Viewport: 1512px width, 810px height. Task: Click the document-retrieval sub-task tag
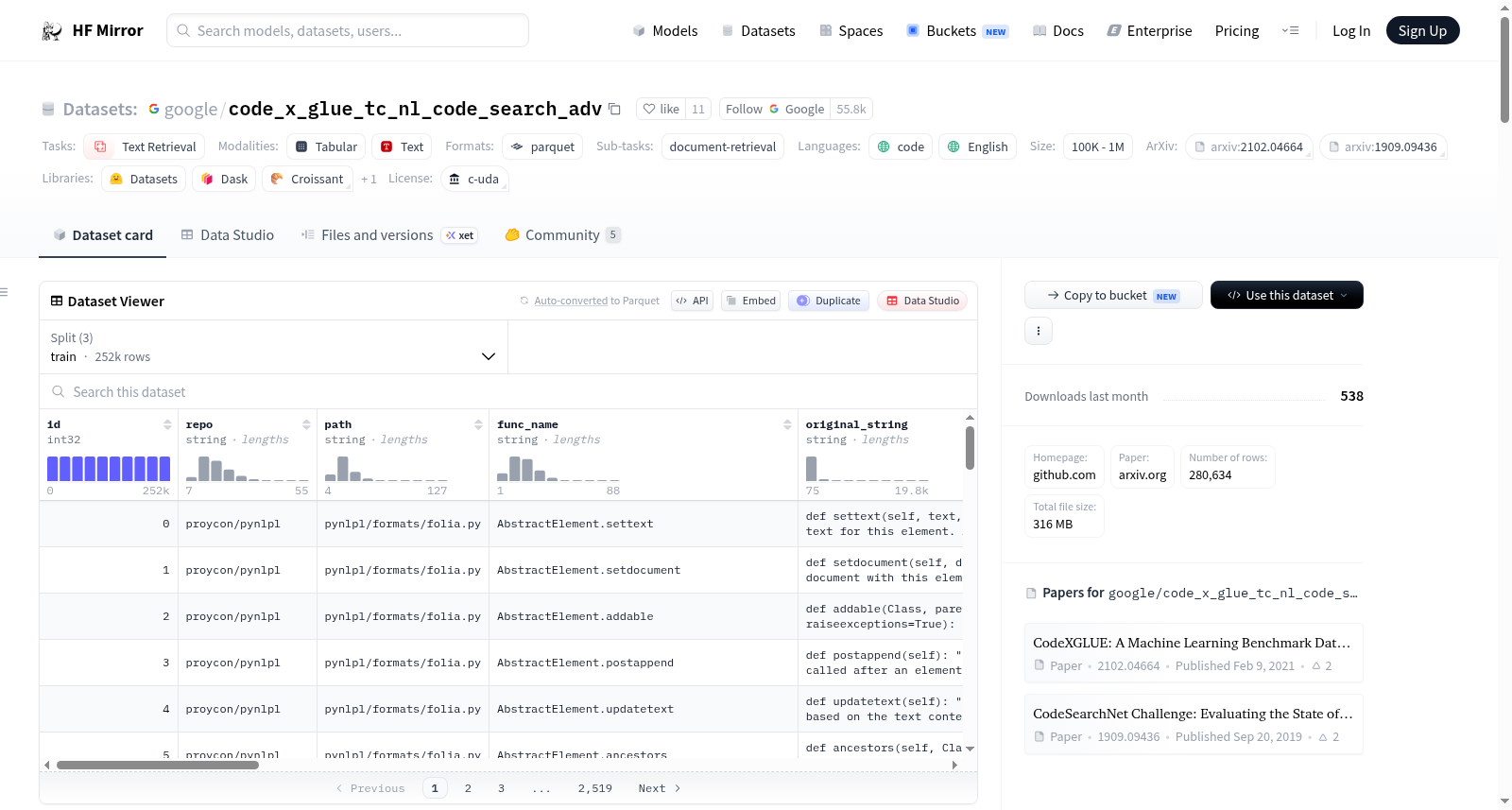[723, 146]
